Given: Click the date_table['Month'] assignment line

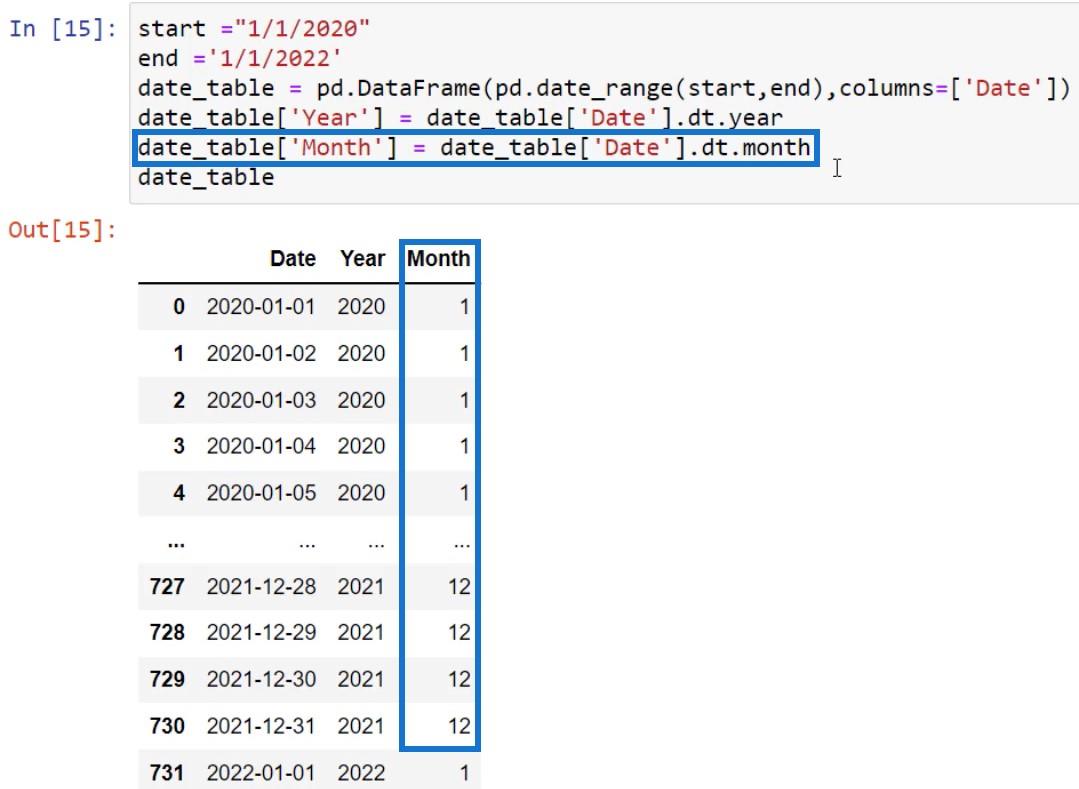Looking at the screenshot, I should (474, 147).
